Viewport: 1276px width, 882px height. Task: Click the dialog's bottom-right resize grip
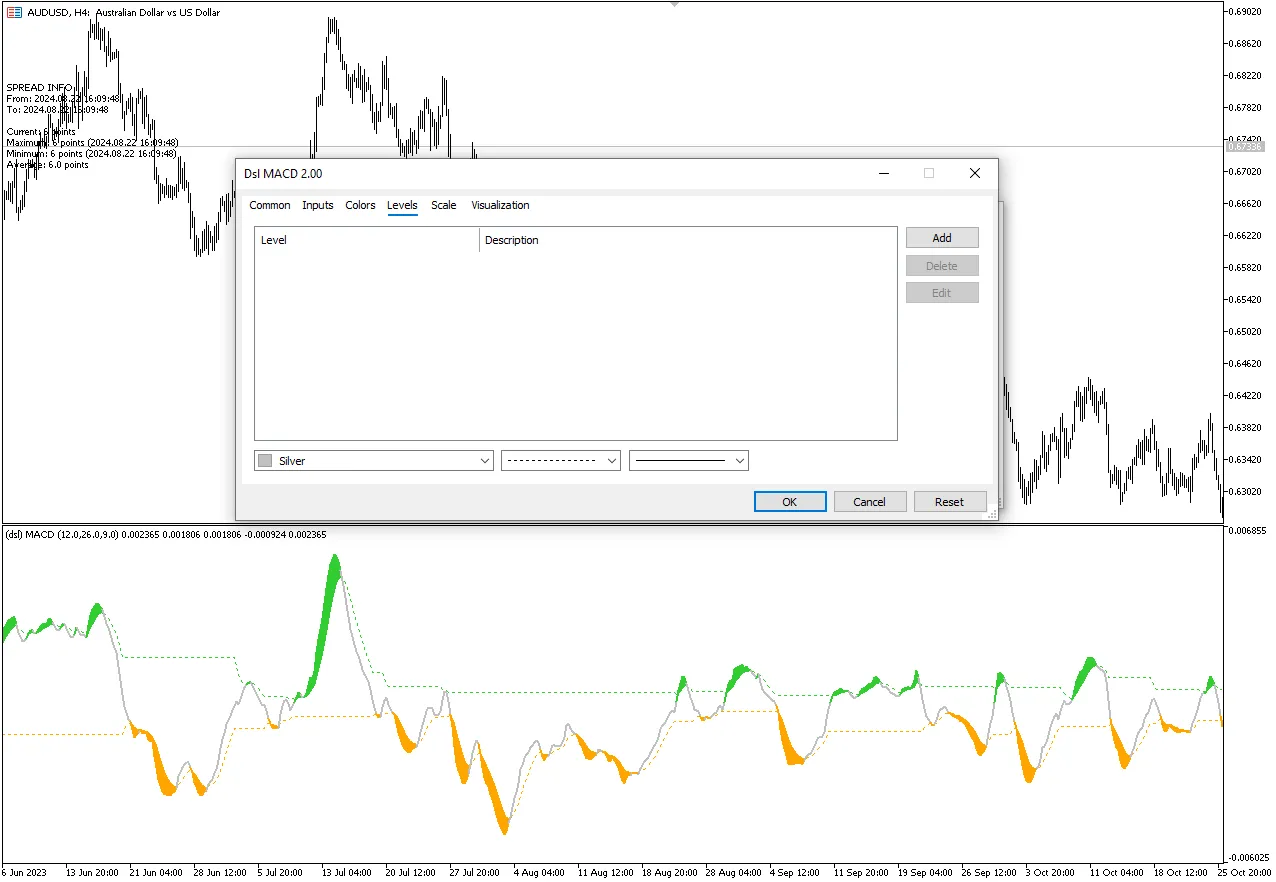click(992, 514)
